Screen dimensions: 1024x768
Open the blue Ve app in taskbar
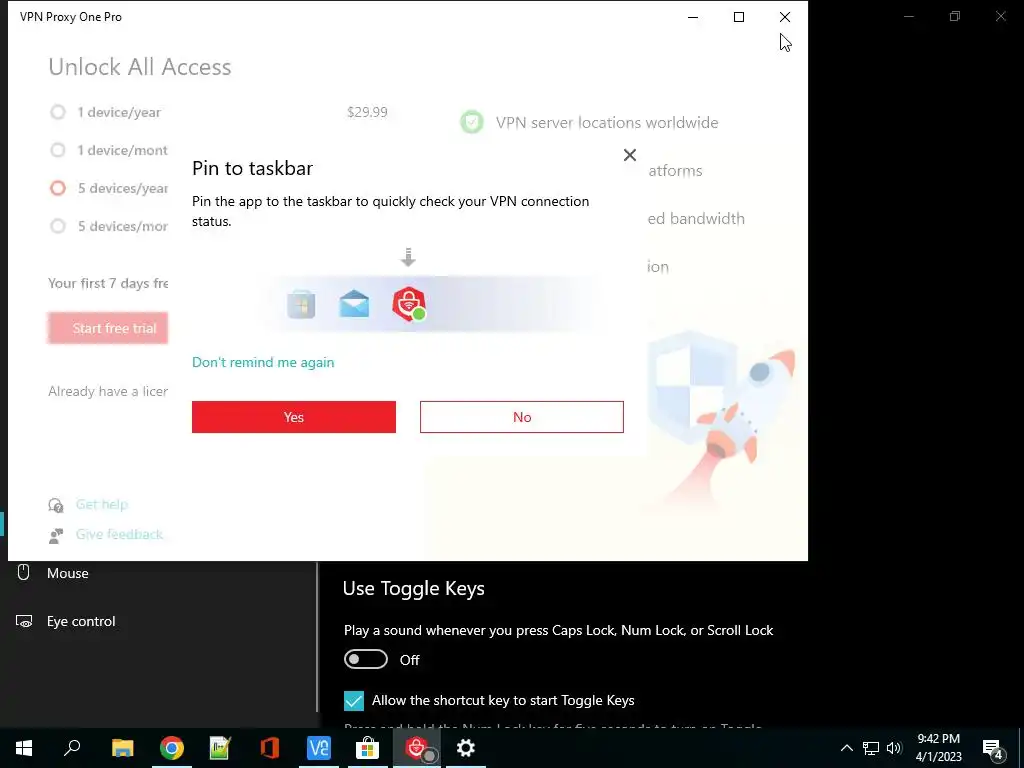click(319, 748)
